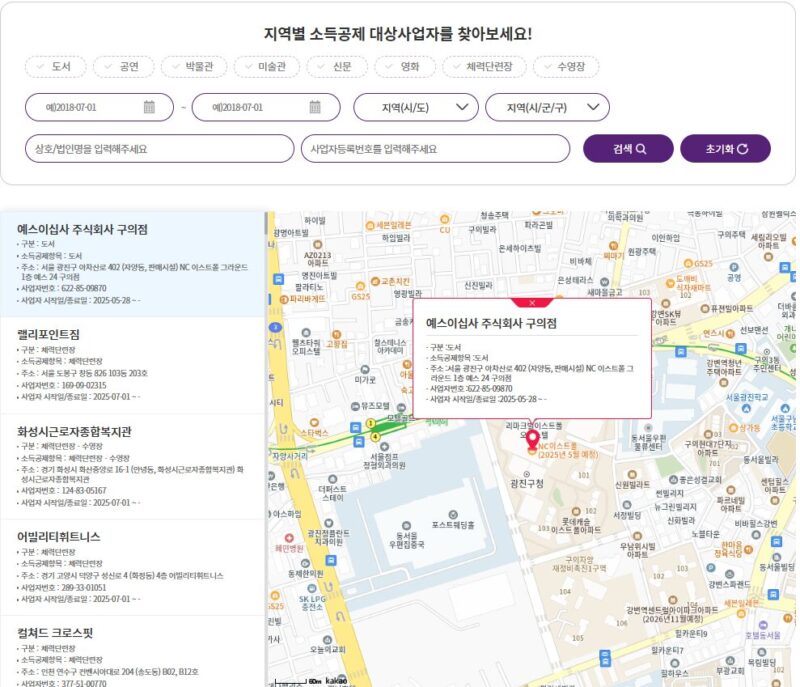
Task: Toggle the 영화 category filter
Action: [405, 67]
